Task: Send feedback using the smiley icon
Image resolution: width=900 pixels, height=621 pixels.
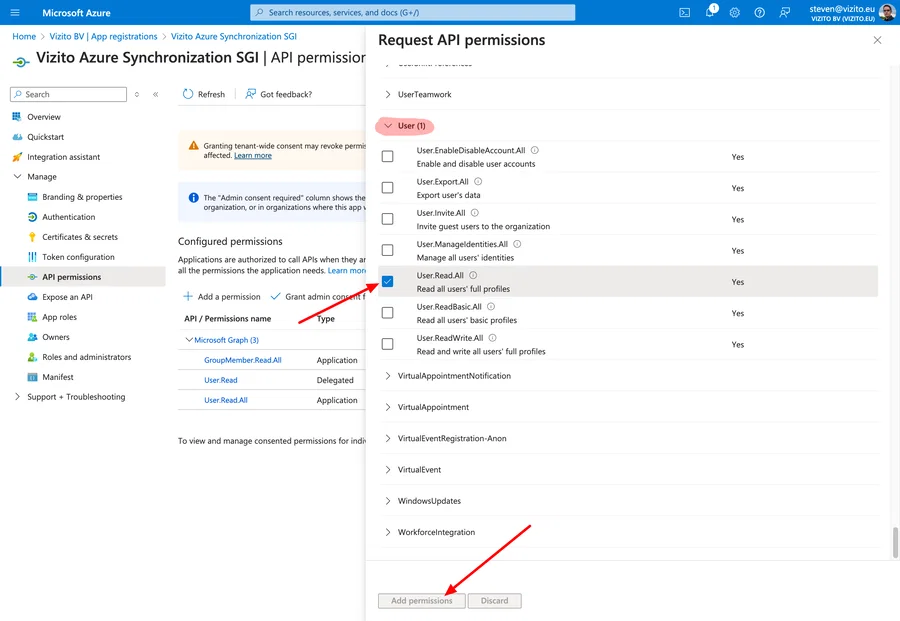Action: tap(783, 12)
